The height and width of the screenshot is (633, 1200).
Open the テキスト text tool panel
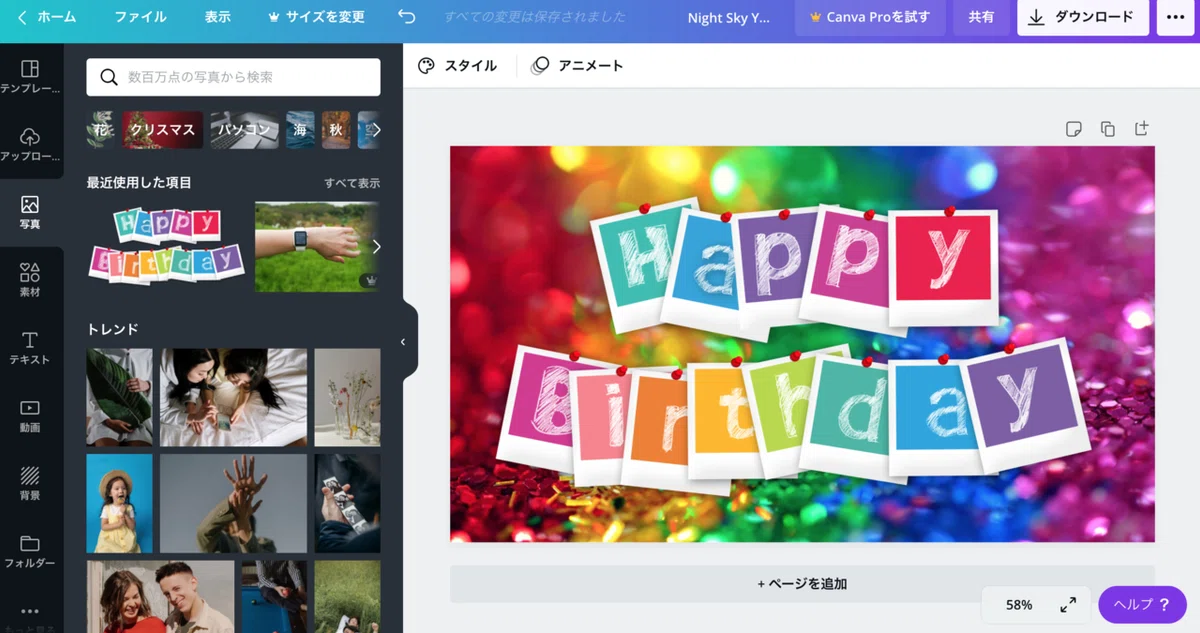point(30,348)
